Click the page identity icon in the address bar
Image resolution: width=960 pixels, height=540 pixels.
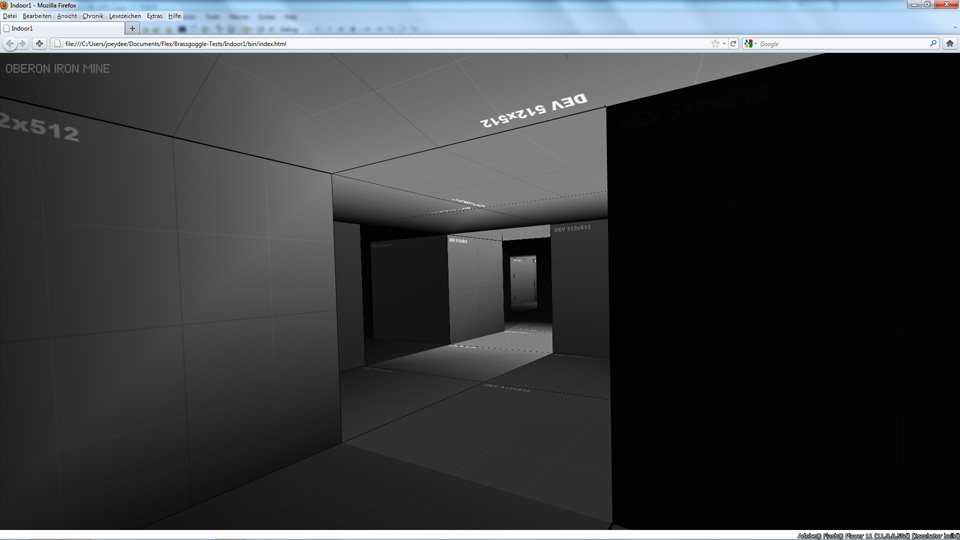pyautogui.click(x=59, y=44)
